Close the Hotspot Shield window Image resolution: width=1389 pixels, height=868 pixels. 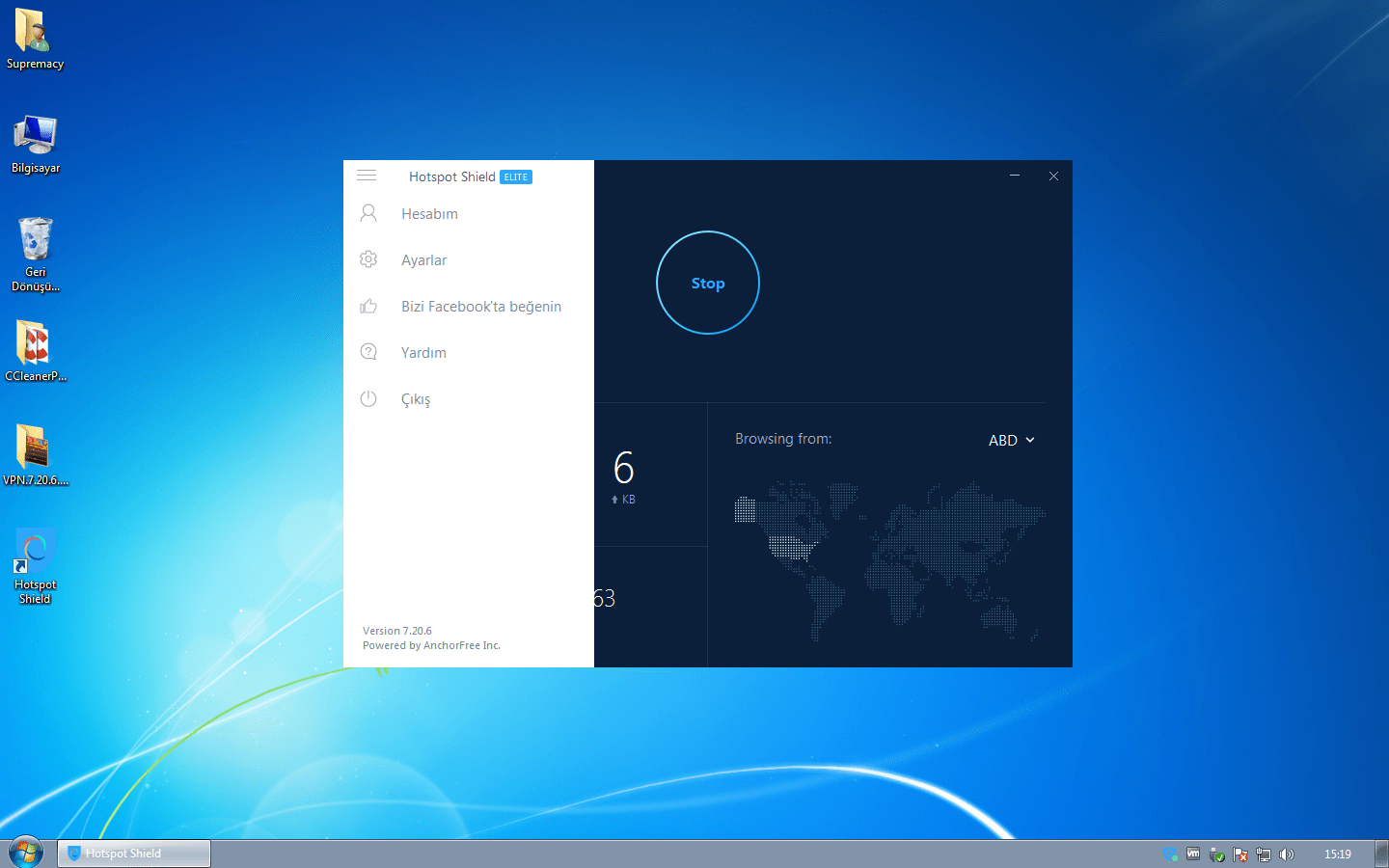click(x=1053, y=176)
